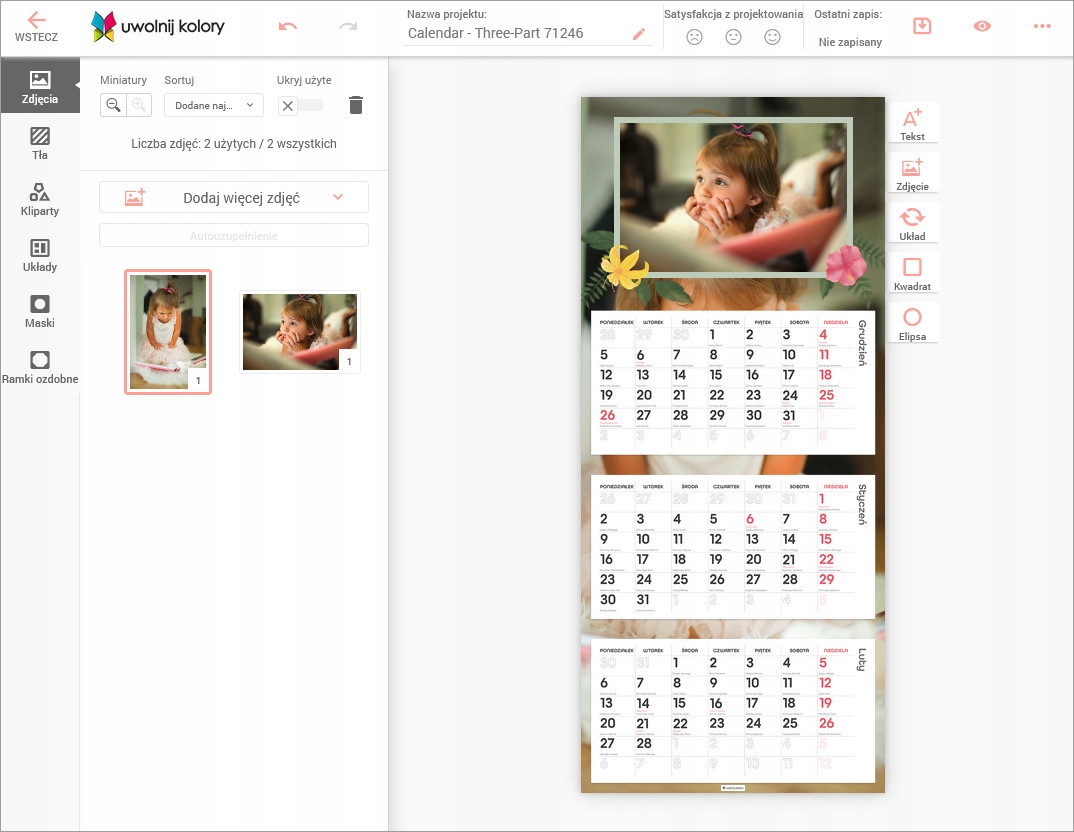
Task: Go back with the Wstecz button
Action: (36, 27)
